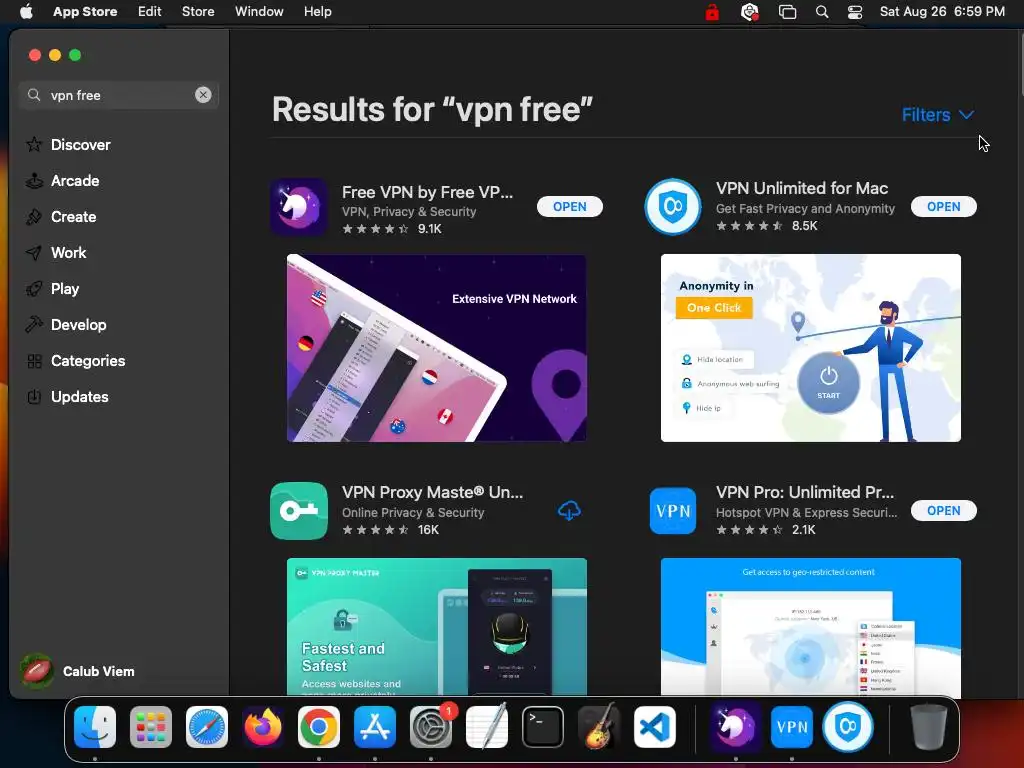Select the VPN Pro: Unlimited Pr... title

point(805,492)
